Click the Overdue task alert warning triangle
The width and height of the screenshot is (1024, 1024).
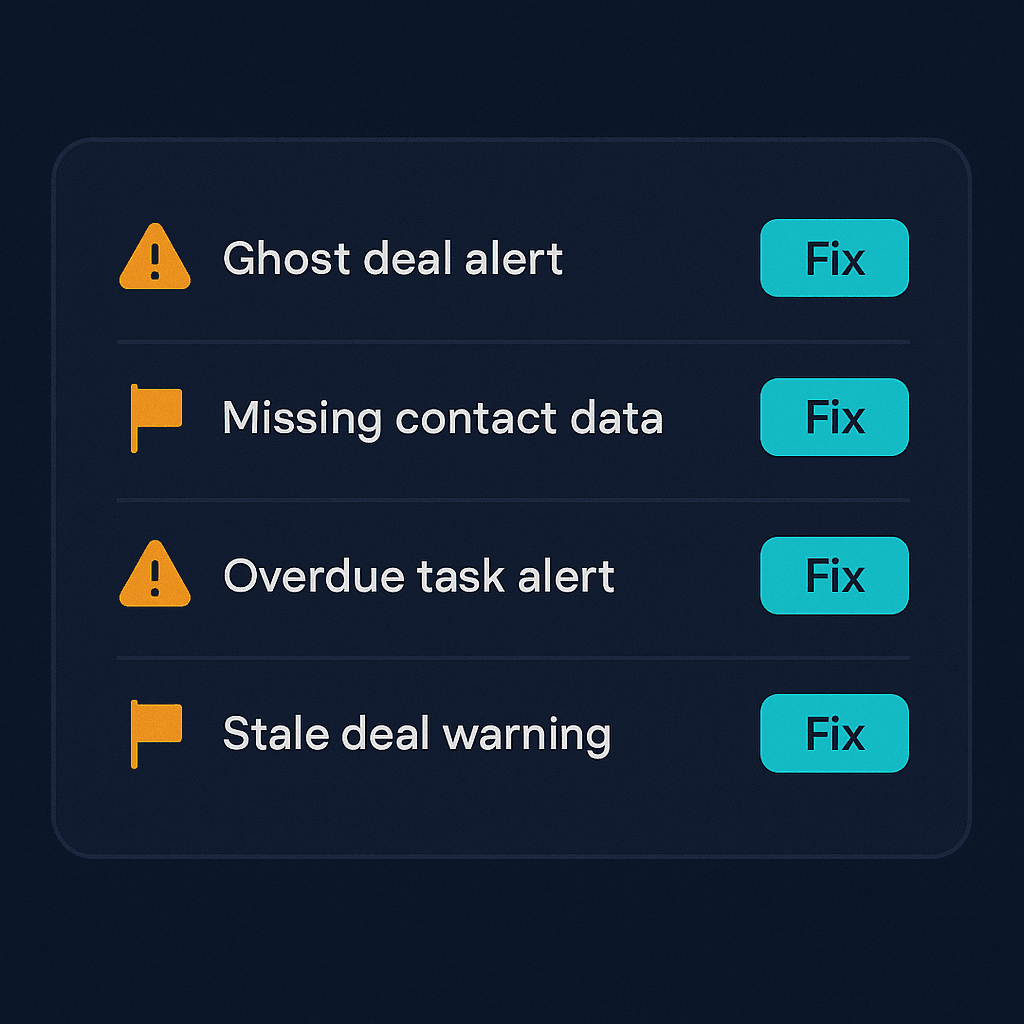(x=154, y=577)
